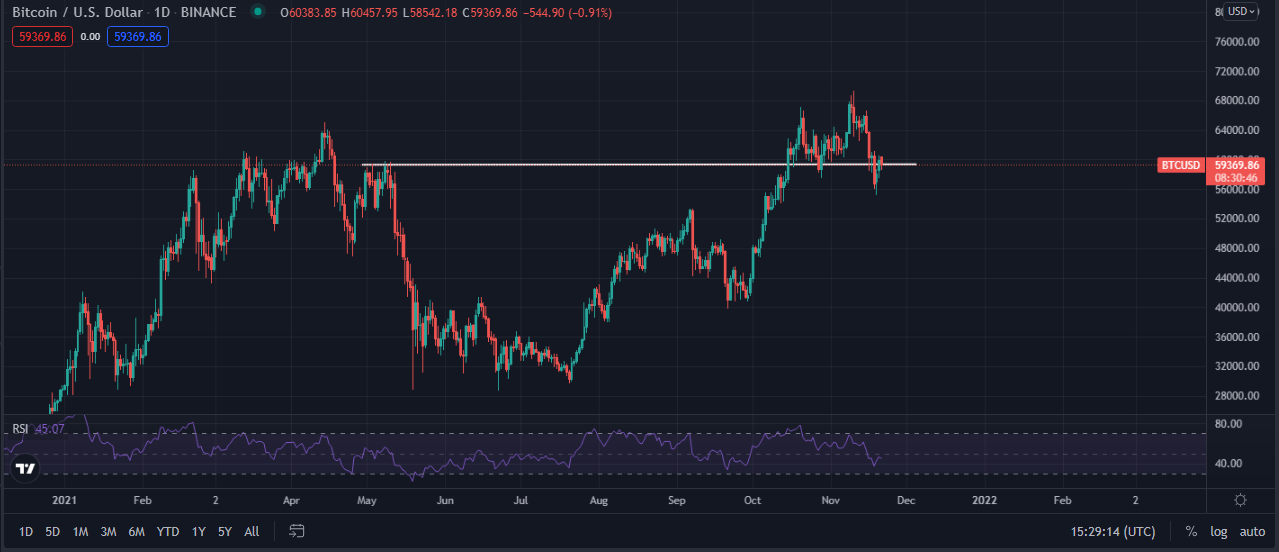Click the RSI value 45.07

point(50,429)
